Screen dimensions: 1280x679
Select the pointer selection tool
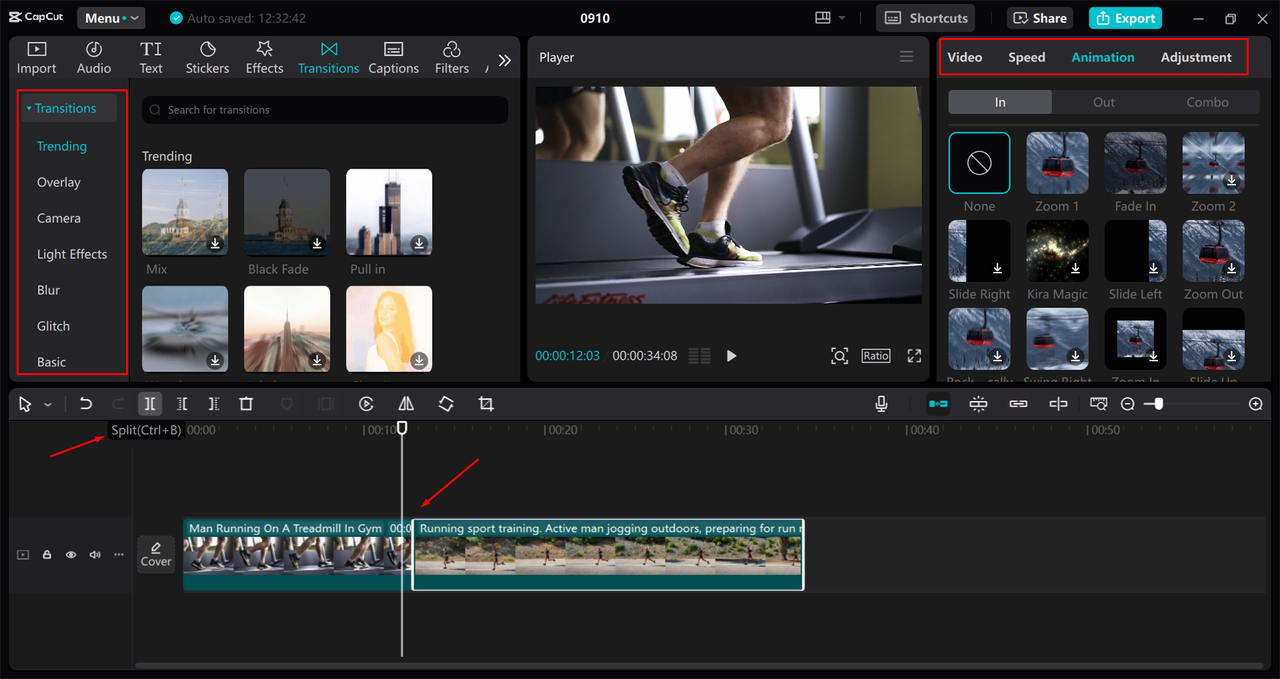point(26,404)
